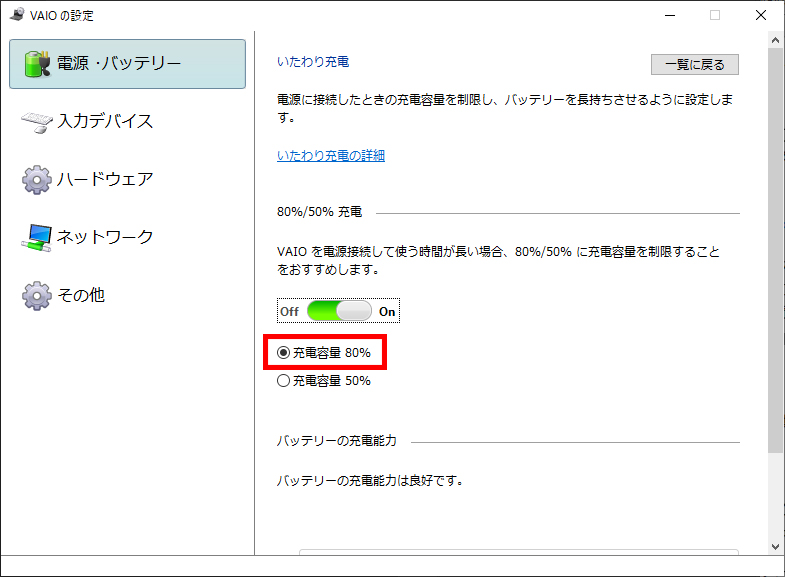The width and height of the screenshot is (785, 577).
Task: Click the keyboard icon beside 入力デバイス
Action: point(37,122)
